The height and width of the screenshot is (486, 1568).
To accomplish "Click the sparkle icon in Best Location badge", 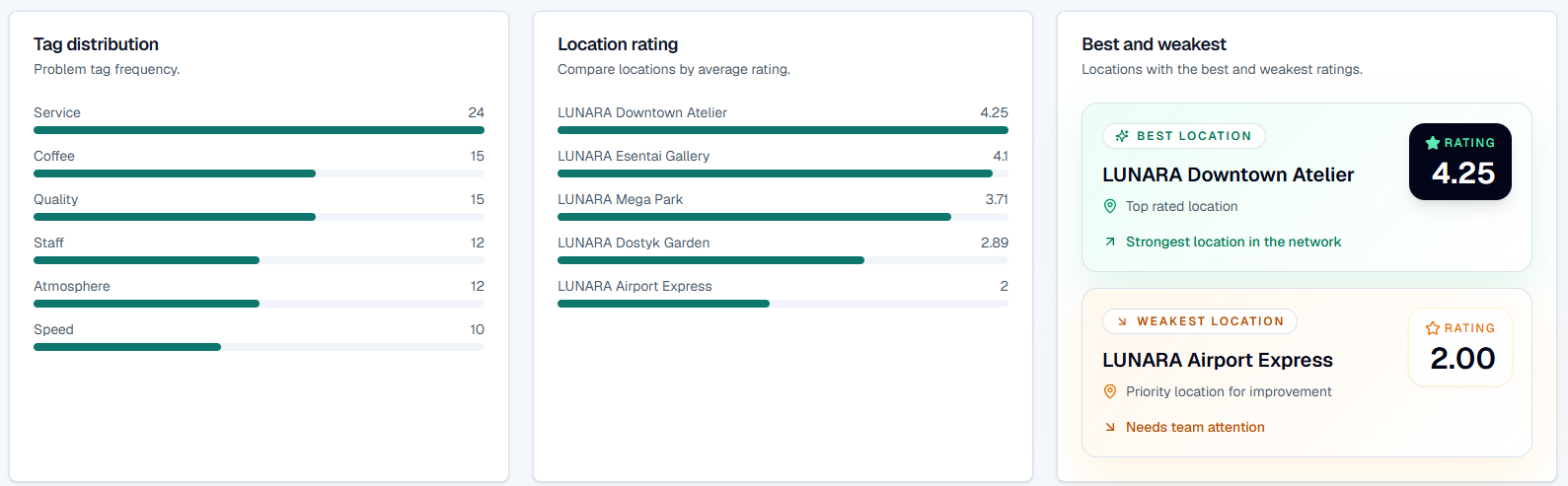I will [1122, 136].
